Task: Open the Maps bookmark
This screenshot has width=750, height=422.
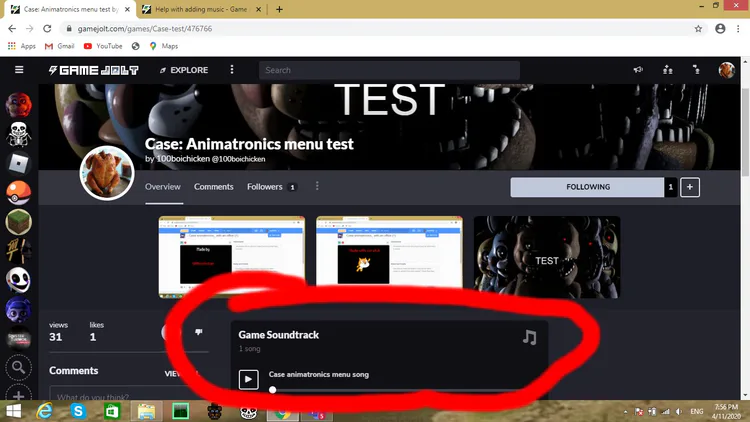Action: (164, 46)
